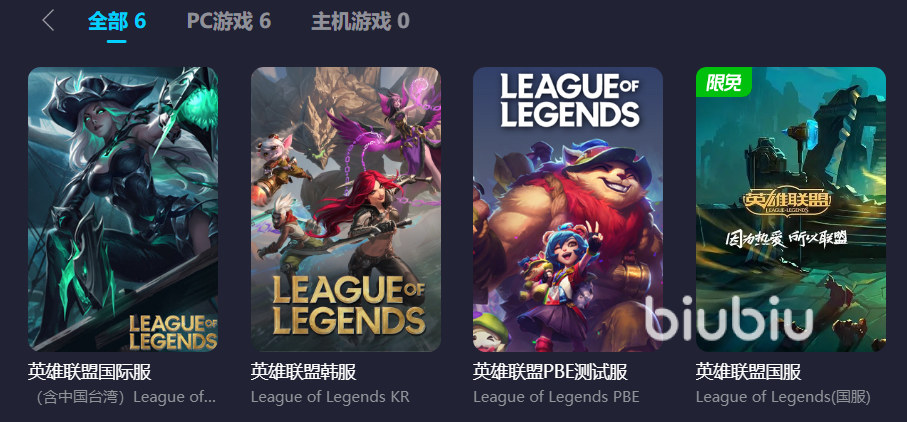Switch to the 全部 6 tab
907x422 pixels.
coord(117,21)
